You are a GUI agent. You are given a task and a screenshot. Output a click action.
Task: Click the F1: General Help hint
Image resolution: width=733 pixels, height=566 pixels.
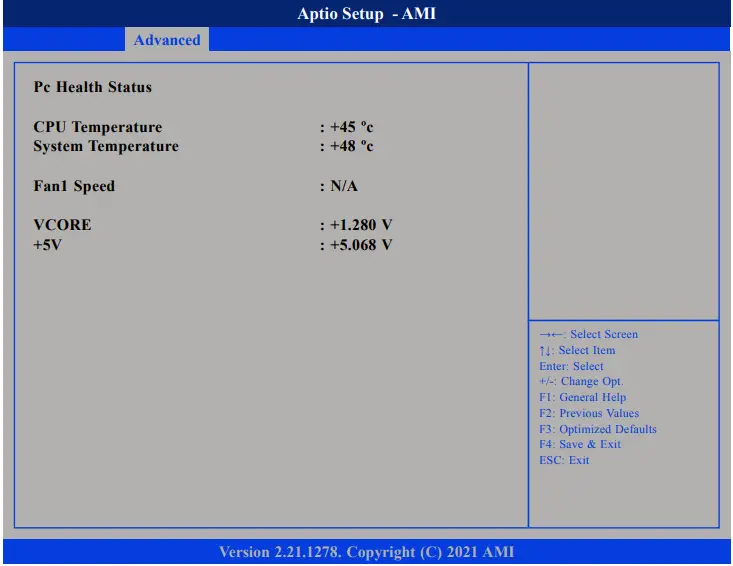(582, 397)
